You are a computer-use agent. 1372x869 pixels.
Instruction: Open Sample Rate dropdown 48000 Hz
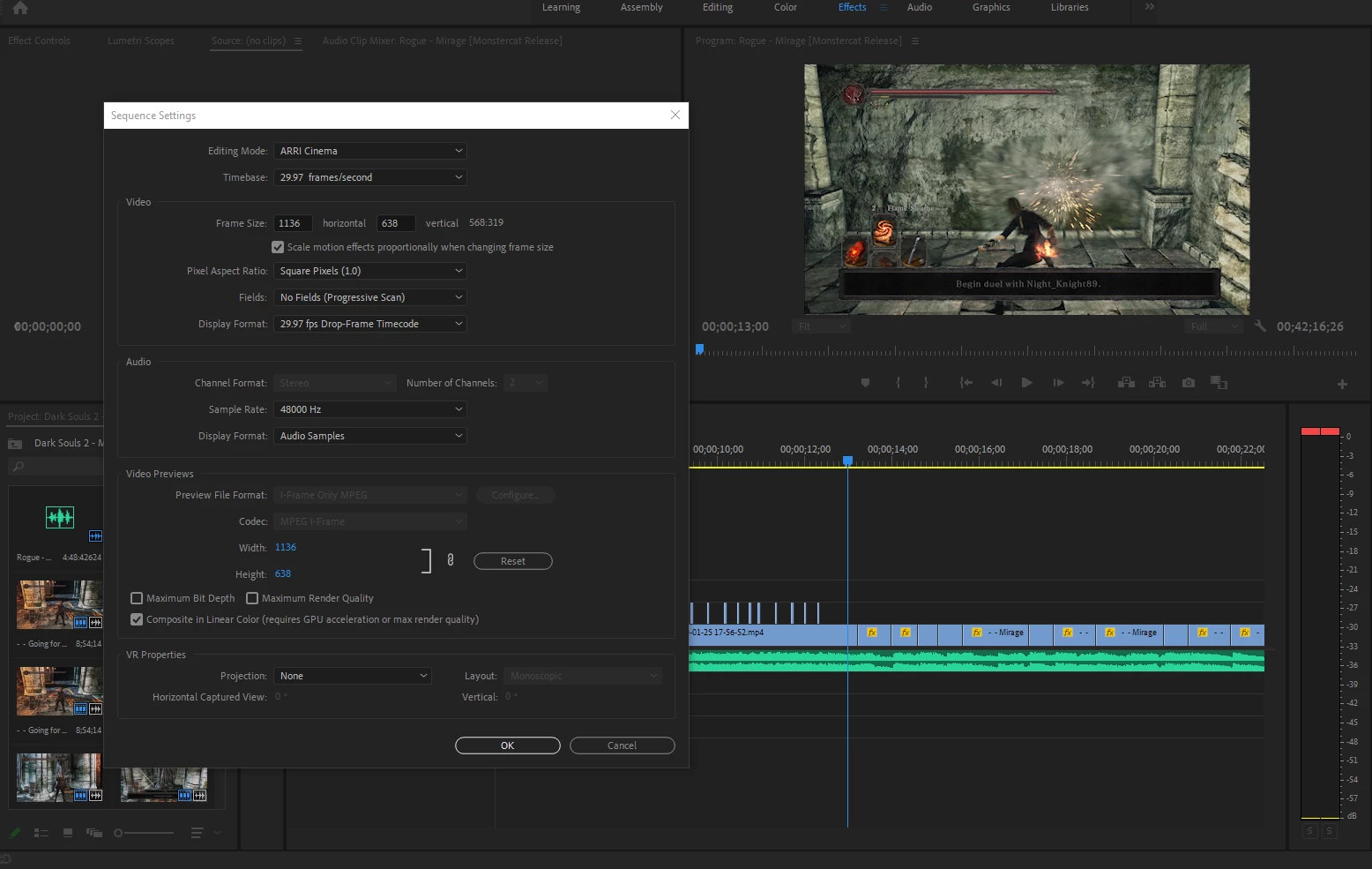click(x=369, y=409)
